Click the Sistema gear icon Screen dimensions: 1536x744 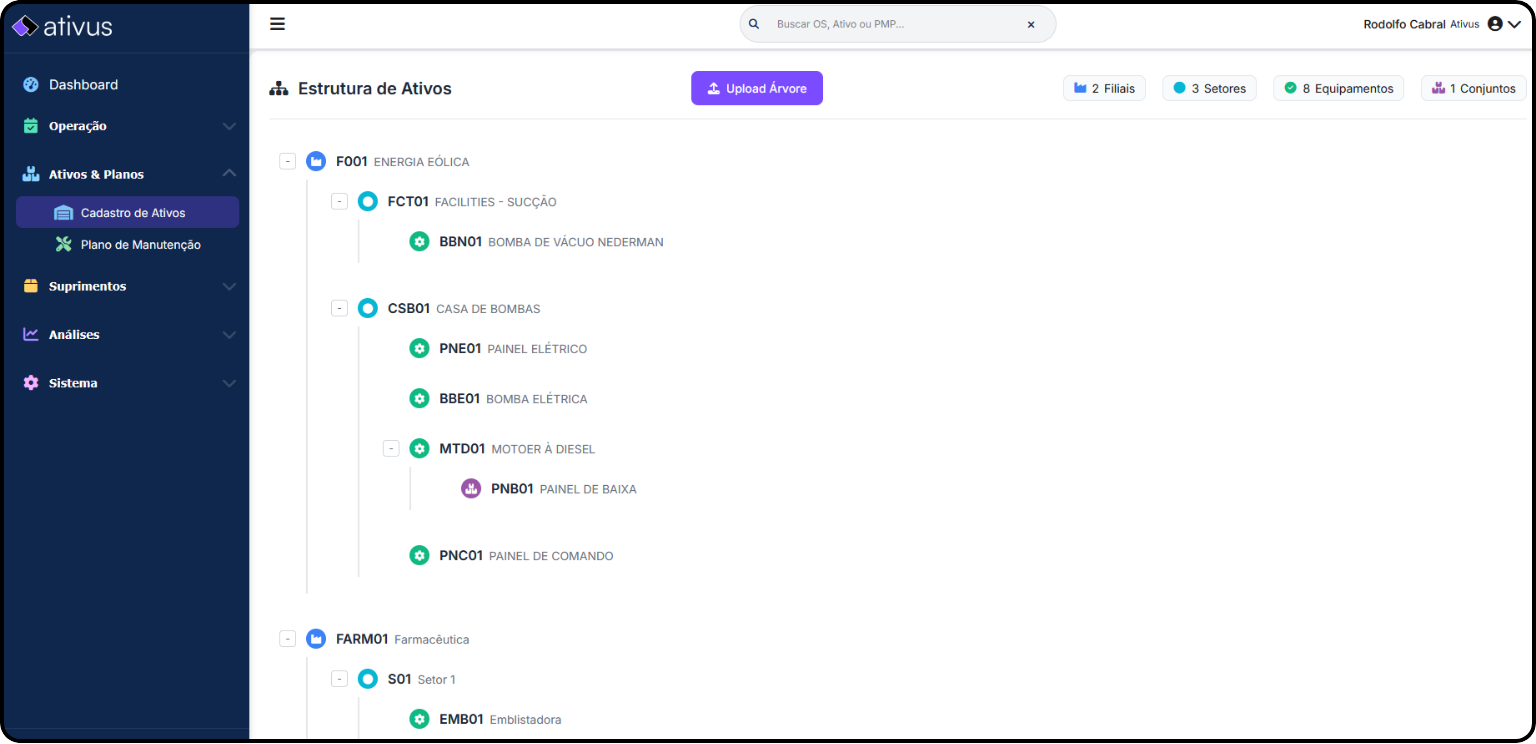tap(29, 382)
